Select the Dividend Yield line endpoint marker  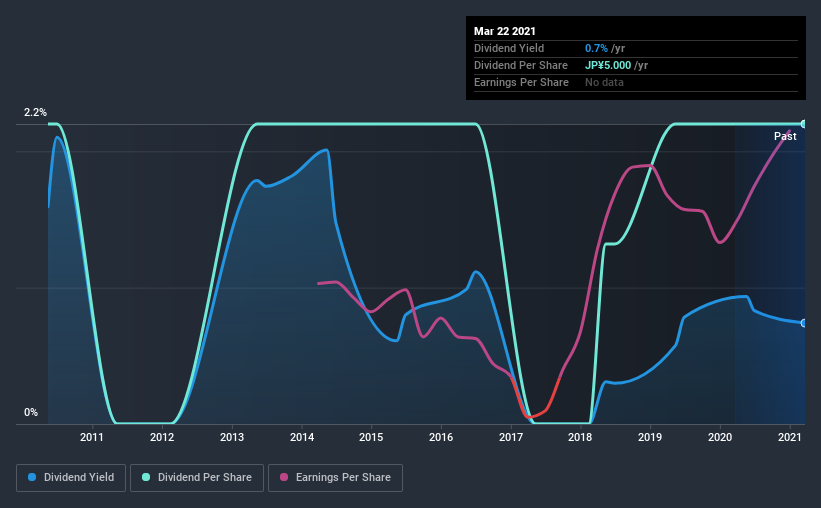[x=804, y=323]
